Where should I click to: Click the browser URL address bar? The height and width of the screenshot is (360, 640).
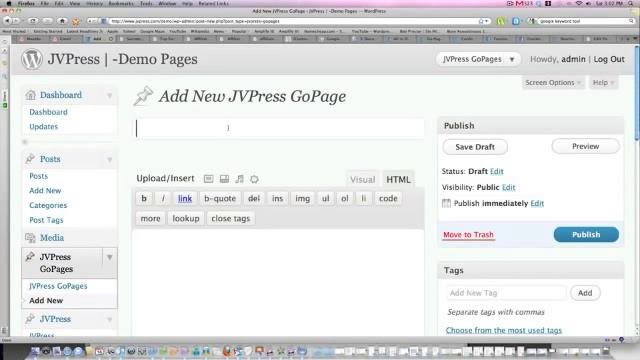click(294, 21)
